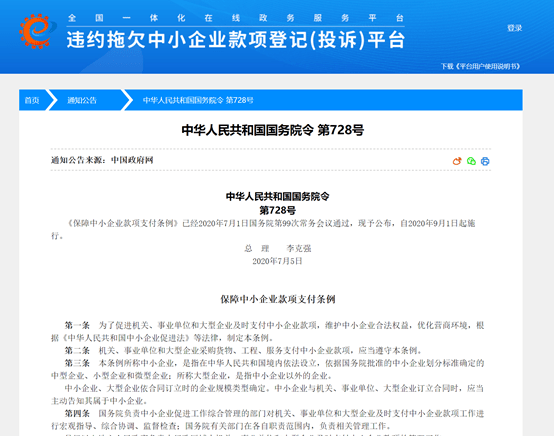Screen dimensions: 554x436
Task: Click 保障中小企业款项支付条例 subtitle
Action: tap(278, 299)
